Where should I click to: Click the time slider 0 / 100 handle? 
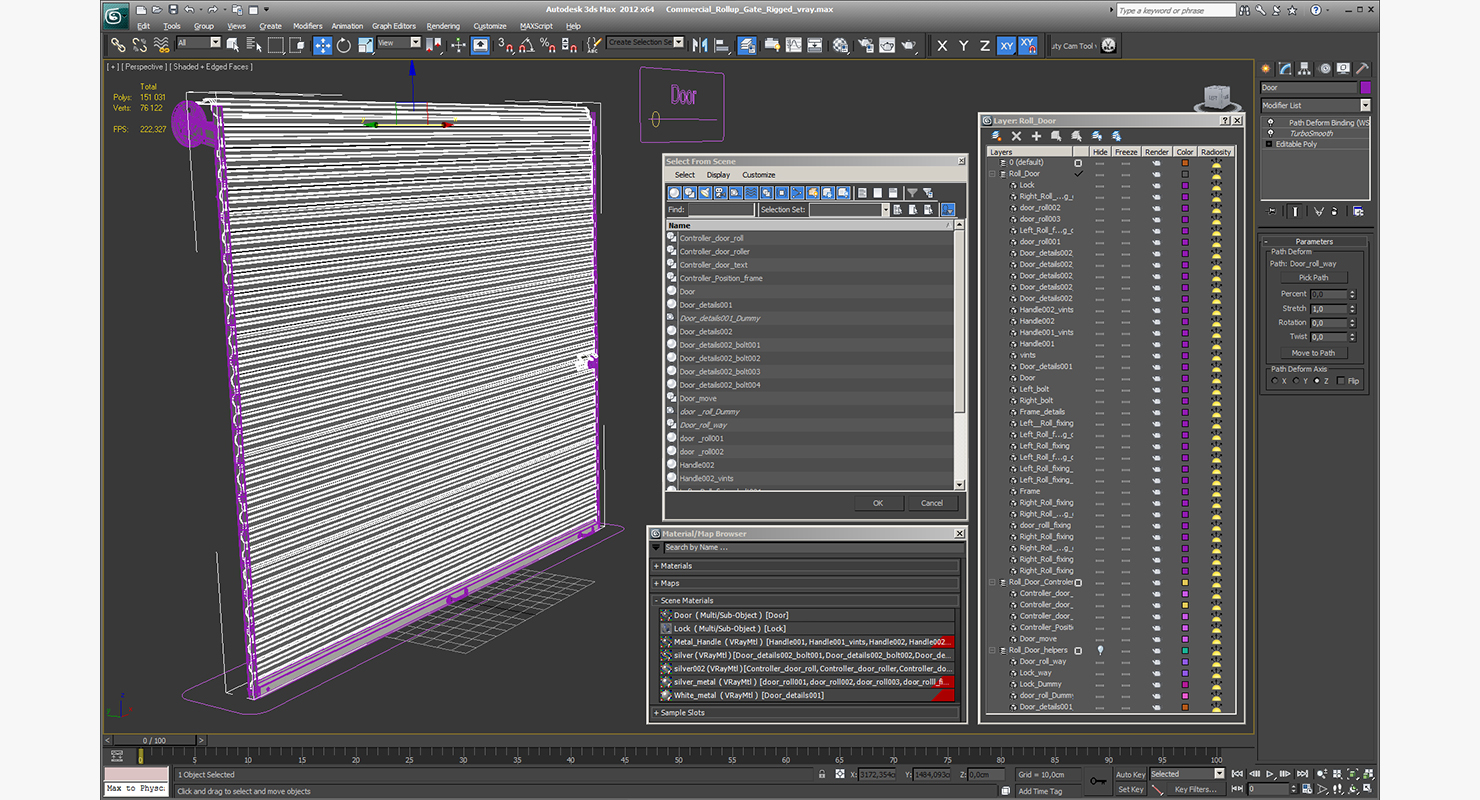[153, 741]
